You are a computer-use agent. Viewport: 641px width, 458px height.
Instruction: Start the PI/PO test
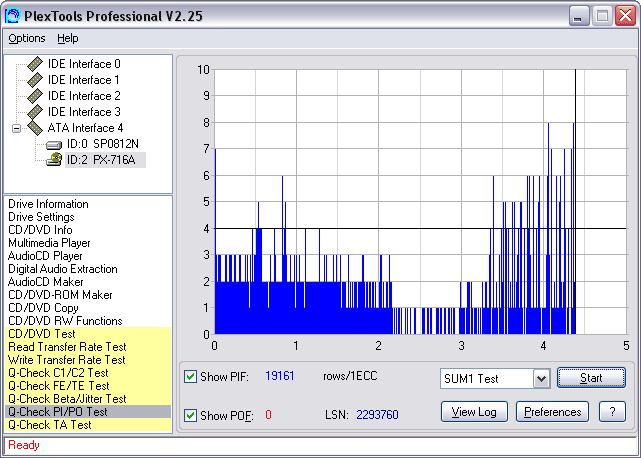[591, 378]
